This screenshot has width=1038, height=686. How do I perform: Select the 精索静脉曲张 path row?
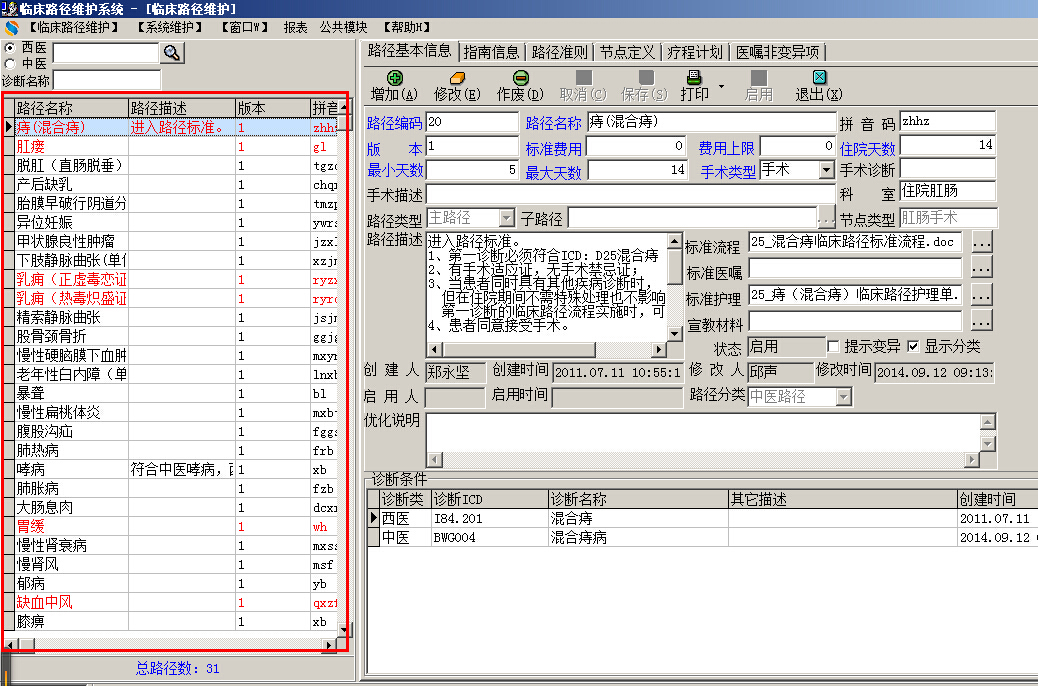click(177, 317)
